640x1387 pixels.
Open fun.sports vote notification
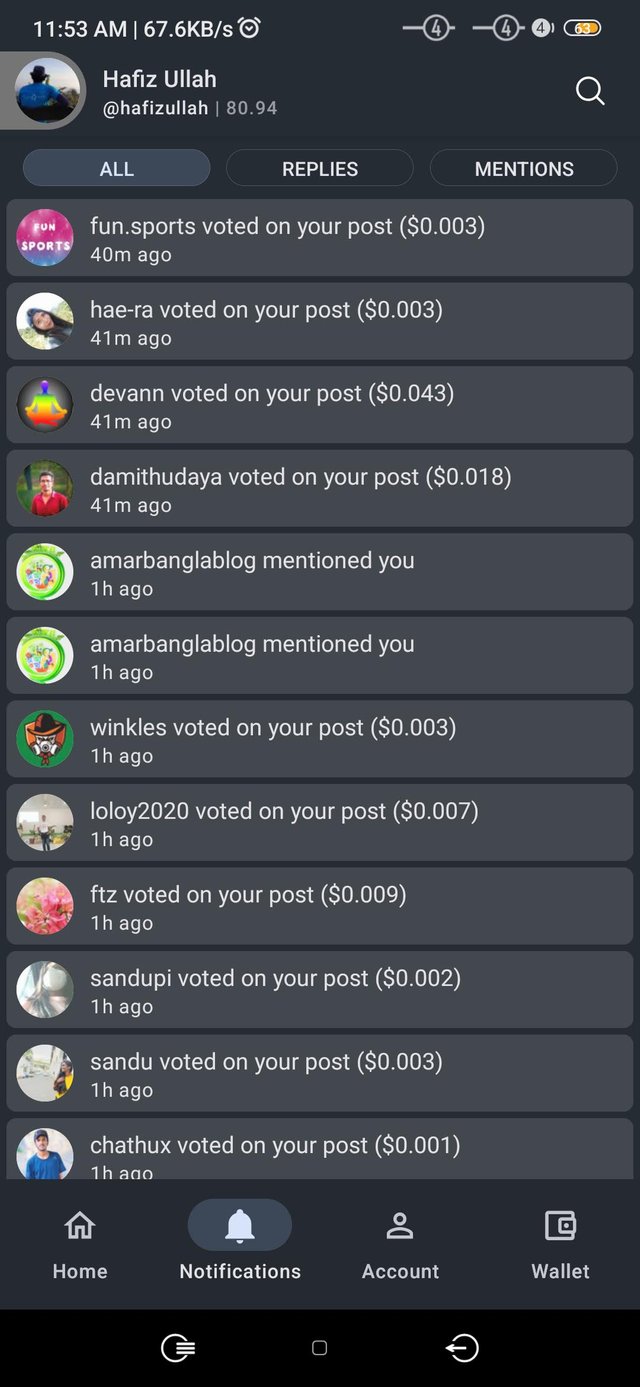point(320,238)
